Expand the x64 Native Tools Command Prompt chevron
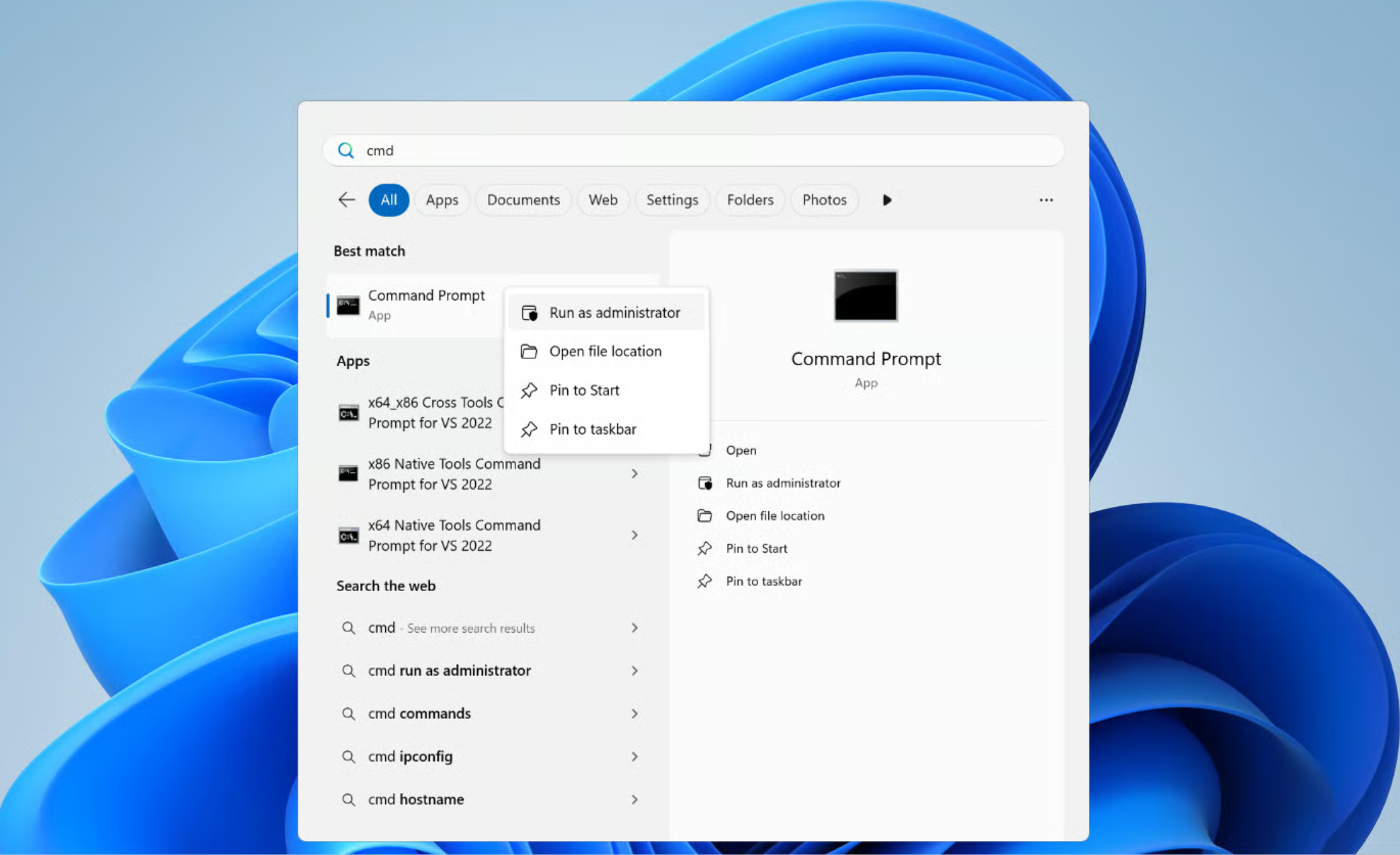Screen dimensions: 1400x855 click(634, 535)
